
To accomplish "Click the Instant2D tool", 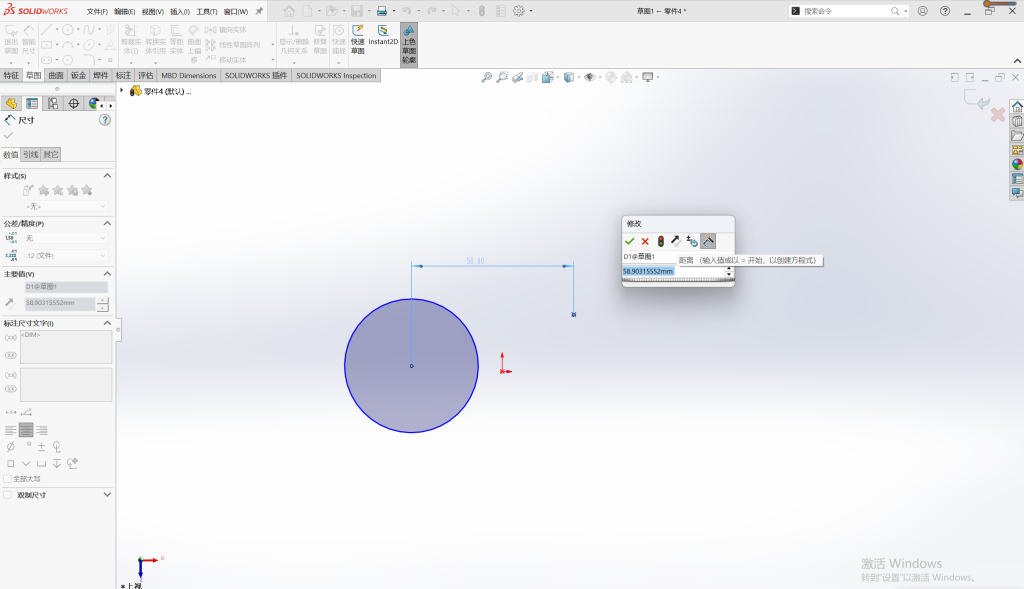I will (383, 36).
